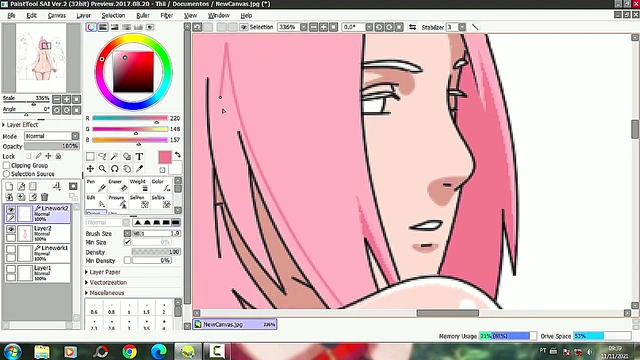Open the Windows Start menu

pyautogui.click(x=12, y=351)
